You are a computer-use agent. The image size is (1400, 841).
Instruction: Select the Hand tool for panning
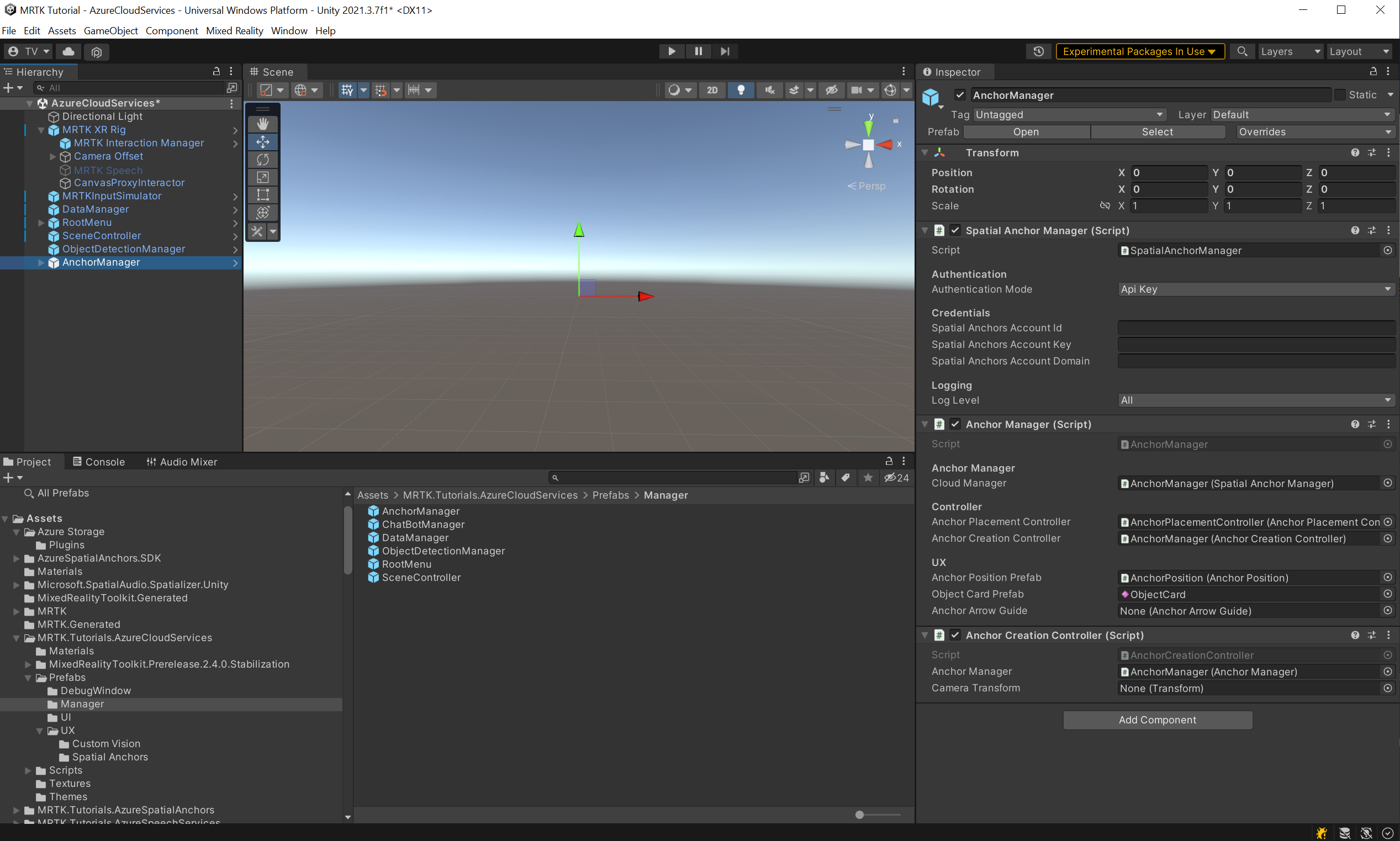tap(262, 123)
